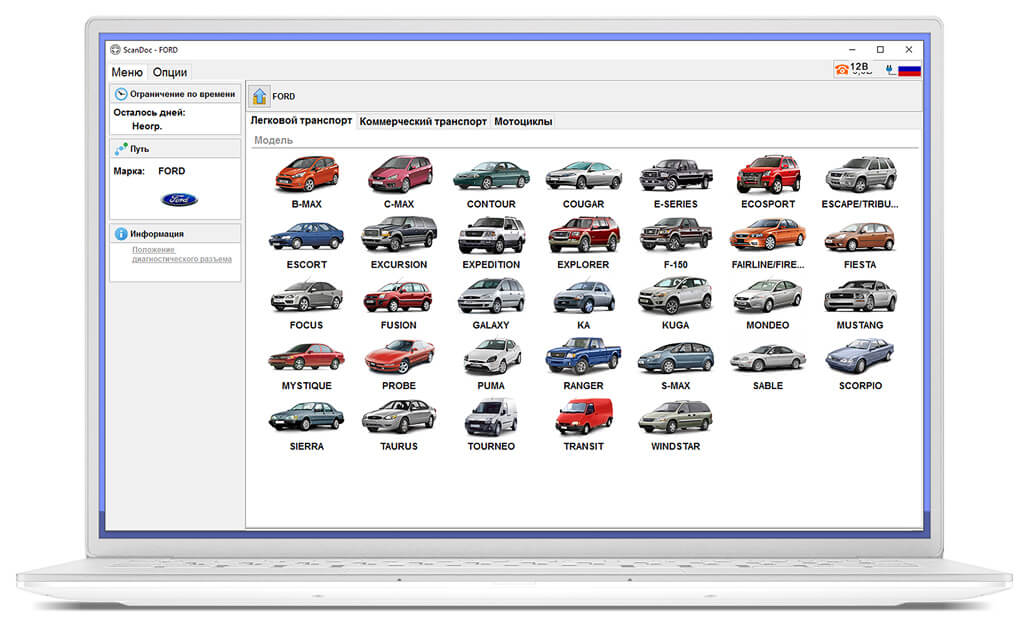Image resolution: width=1024 pixels, height=626 pixels.
Task: Select the orange B-MAX car icon
Action: [x=306, y=174]
